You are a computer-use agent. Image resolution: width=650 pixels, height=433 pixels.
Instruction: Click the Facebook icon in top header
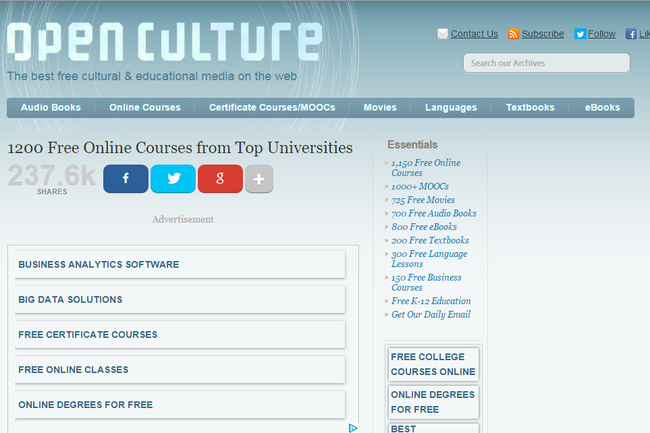click(631, 34)
